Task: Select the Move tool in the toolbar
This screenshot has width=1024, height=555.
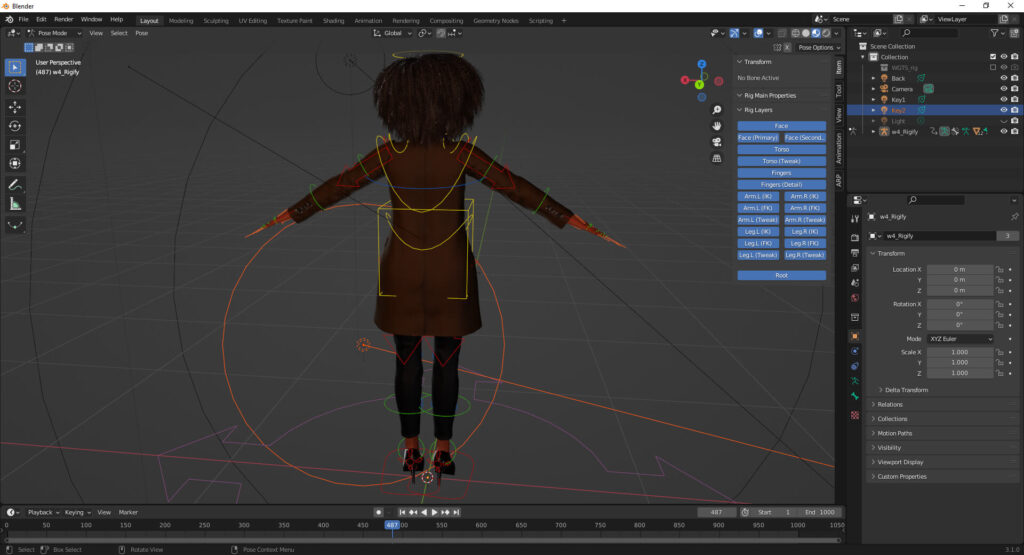Action: pyautogui.click(x=15, y=106)
